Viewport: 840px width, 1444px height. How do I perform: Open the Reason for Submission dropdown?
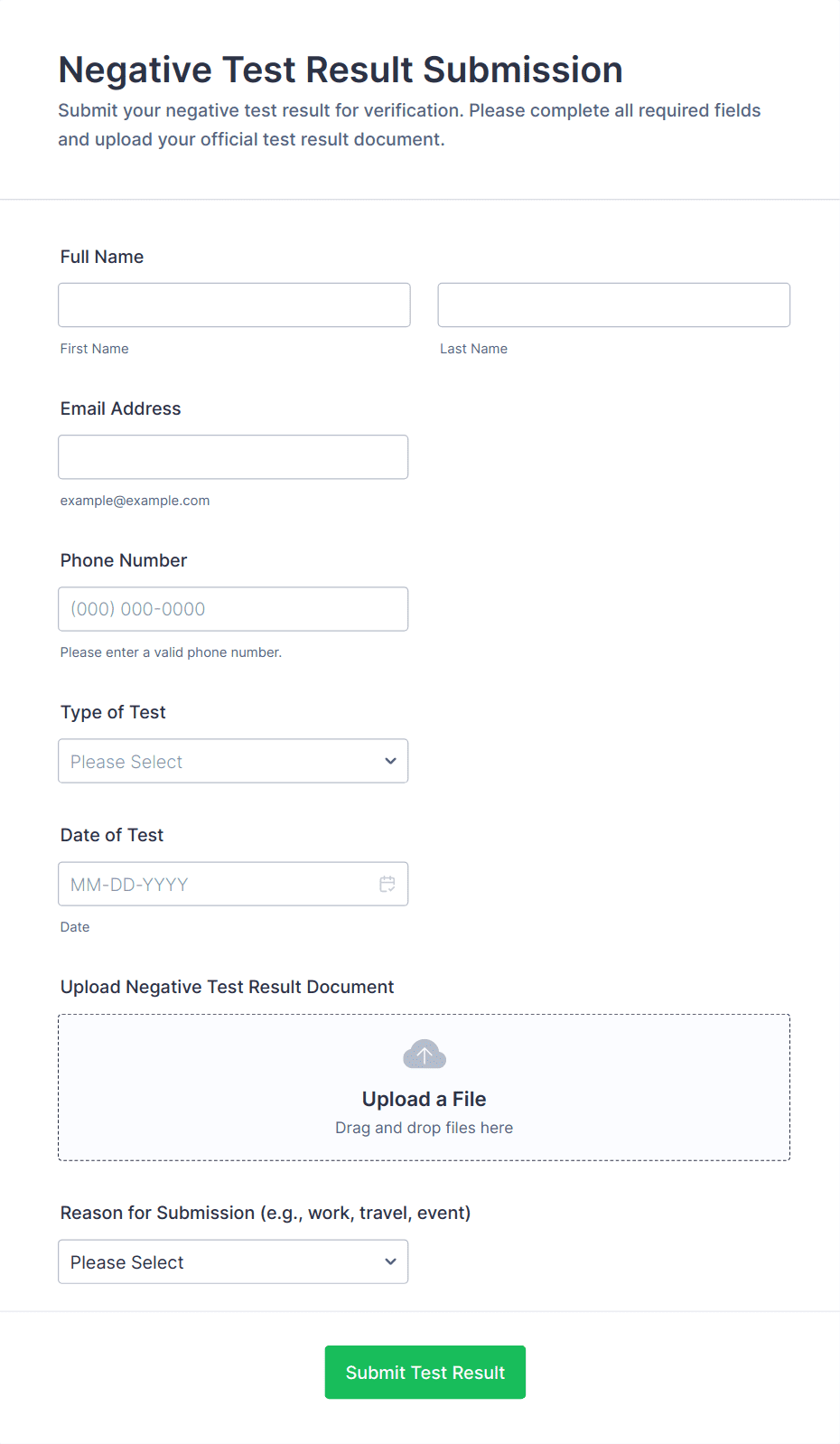233,1261
